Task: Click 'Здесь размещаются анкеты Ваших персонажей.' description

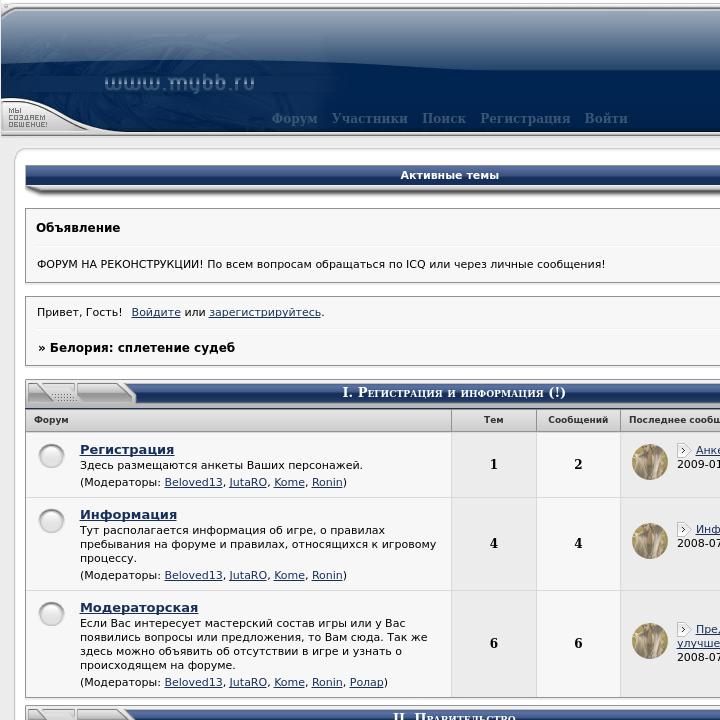Action: pos(221,465)
